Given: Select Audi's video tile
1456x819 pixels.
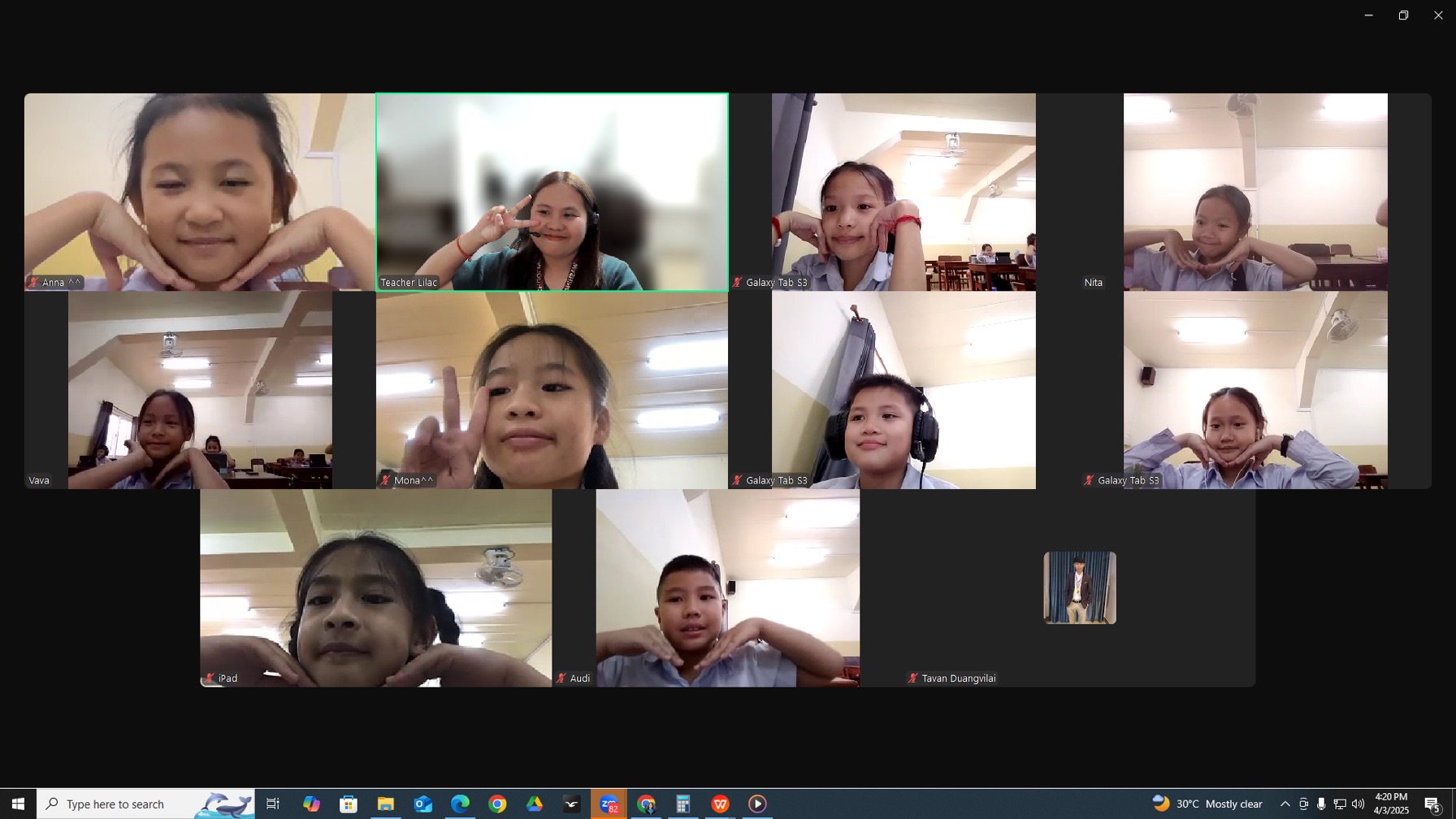Looking at the screenshot, I should pyautogui.click(x=728, y=588).
